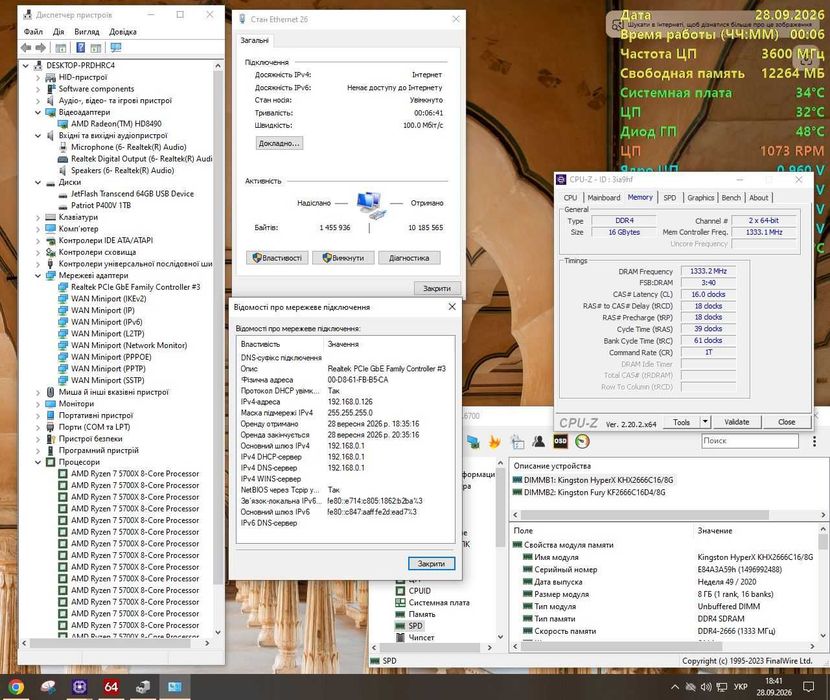830x700 pixels.
Task: Open AIDA64 gauge benchmark toolbar icon
Action: (x=582, y=441)
